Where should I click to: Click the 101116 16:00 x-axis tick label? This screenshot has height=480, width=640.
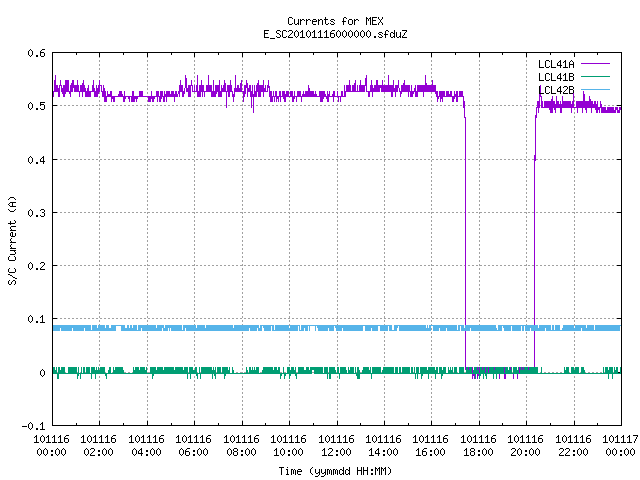coord(431,446)
